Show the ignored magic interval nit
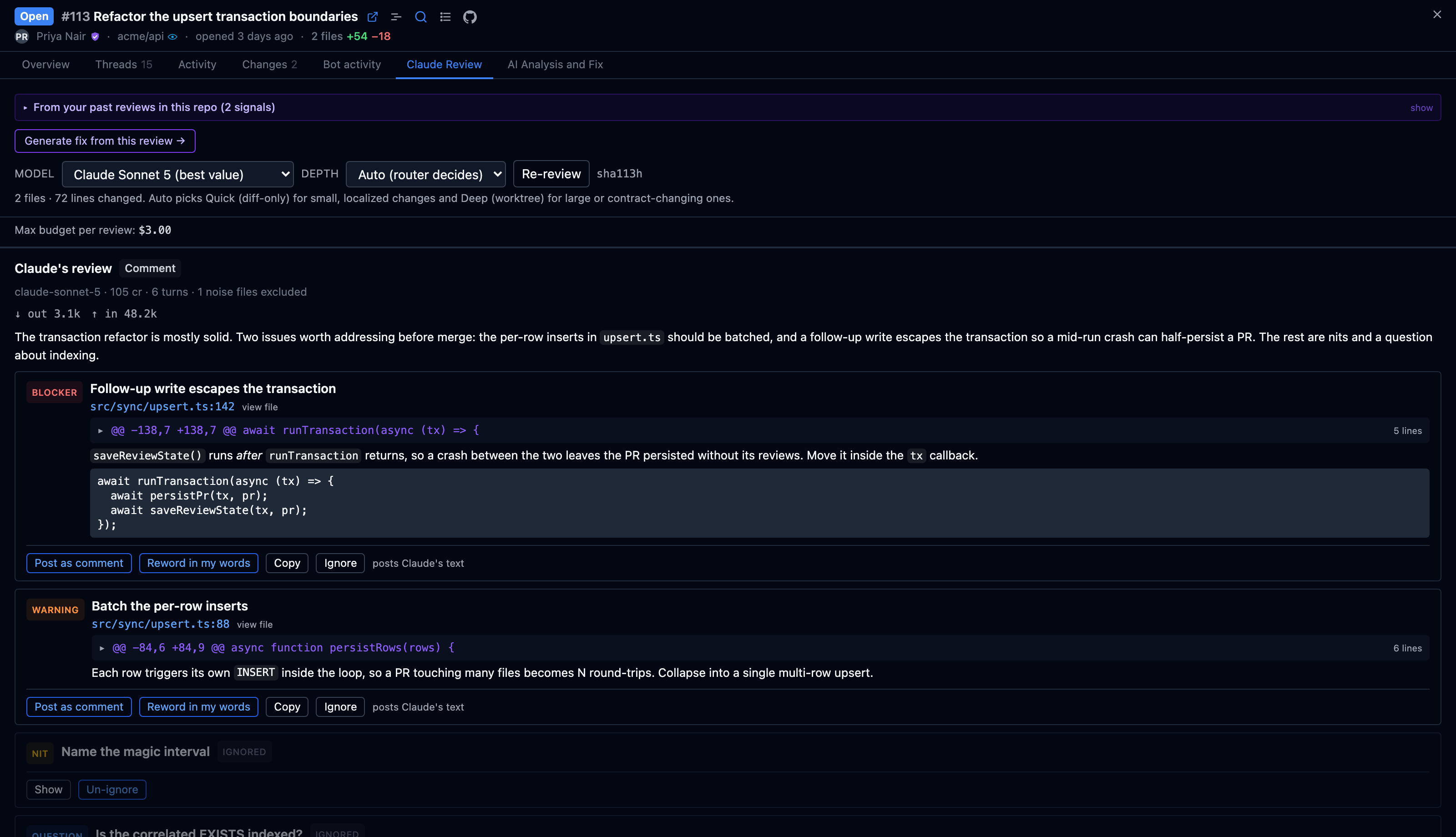The width and height of the screenshot is (1456, 837). coord(48,790)
